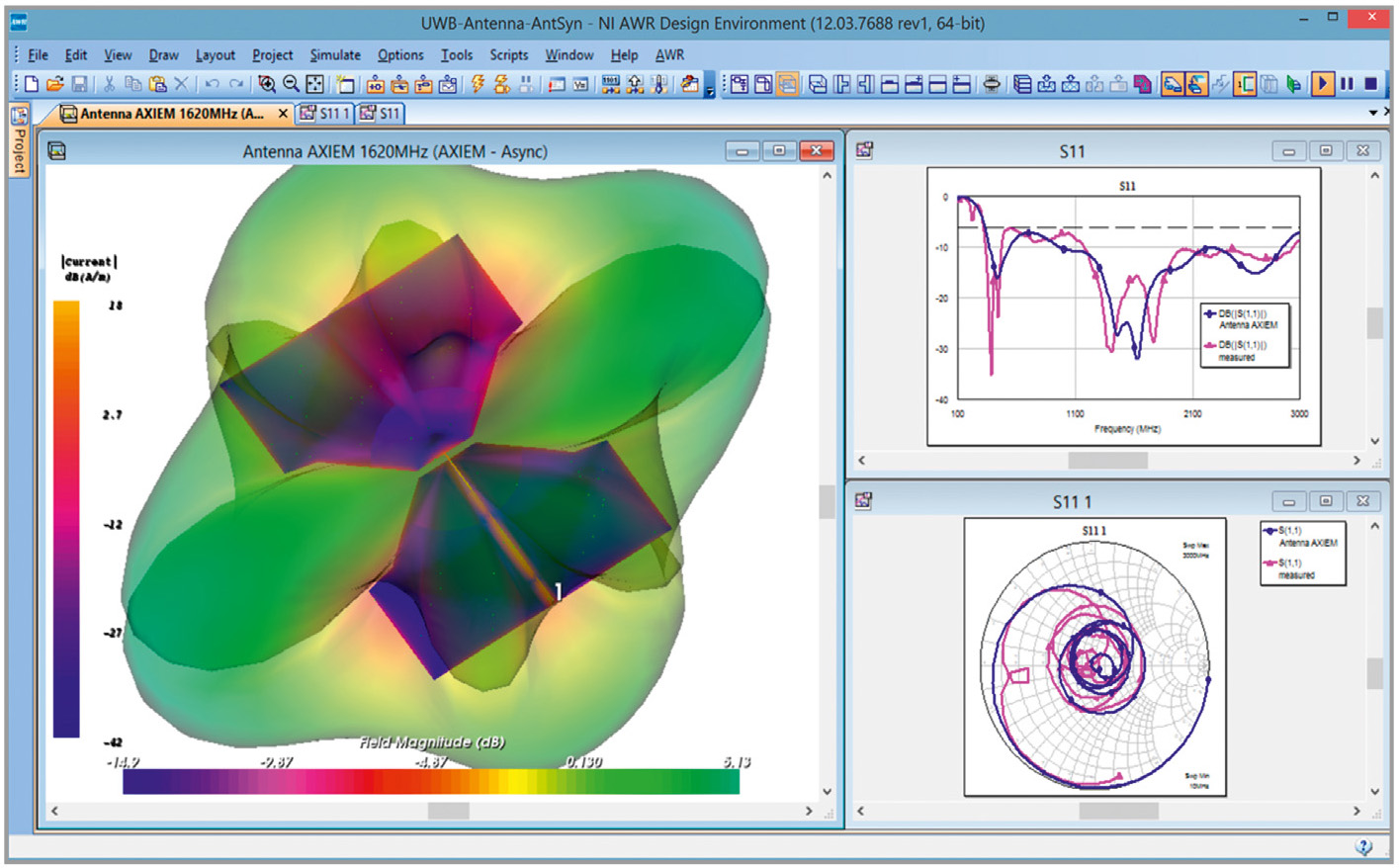This screenshot has height=868, width=1399.
Task: Minimize the Antenna AXIEM 1620MHz child window
Action: click(x=743, y=150)
